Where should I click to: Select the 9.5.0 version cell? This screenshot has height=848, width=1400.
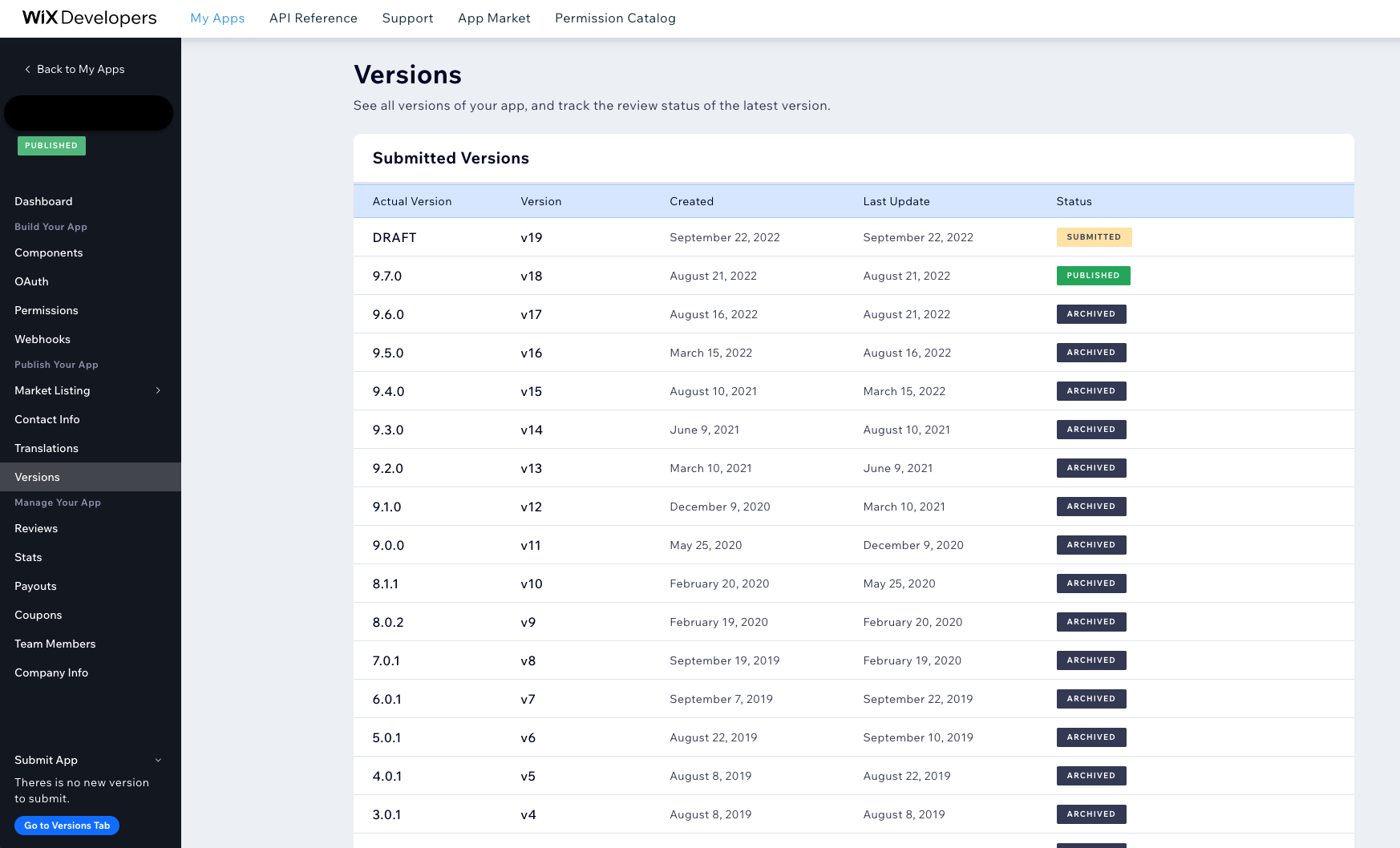pyautogui.click(x=388, y=353)
